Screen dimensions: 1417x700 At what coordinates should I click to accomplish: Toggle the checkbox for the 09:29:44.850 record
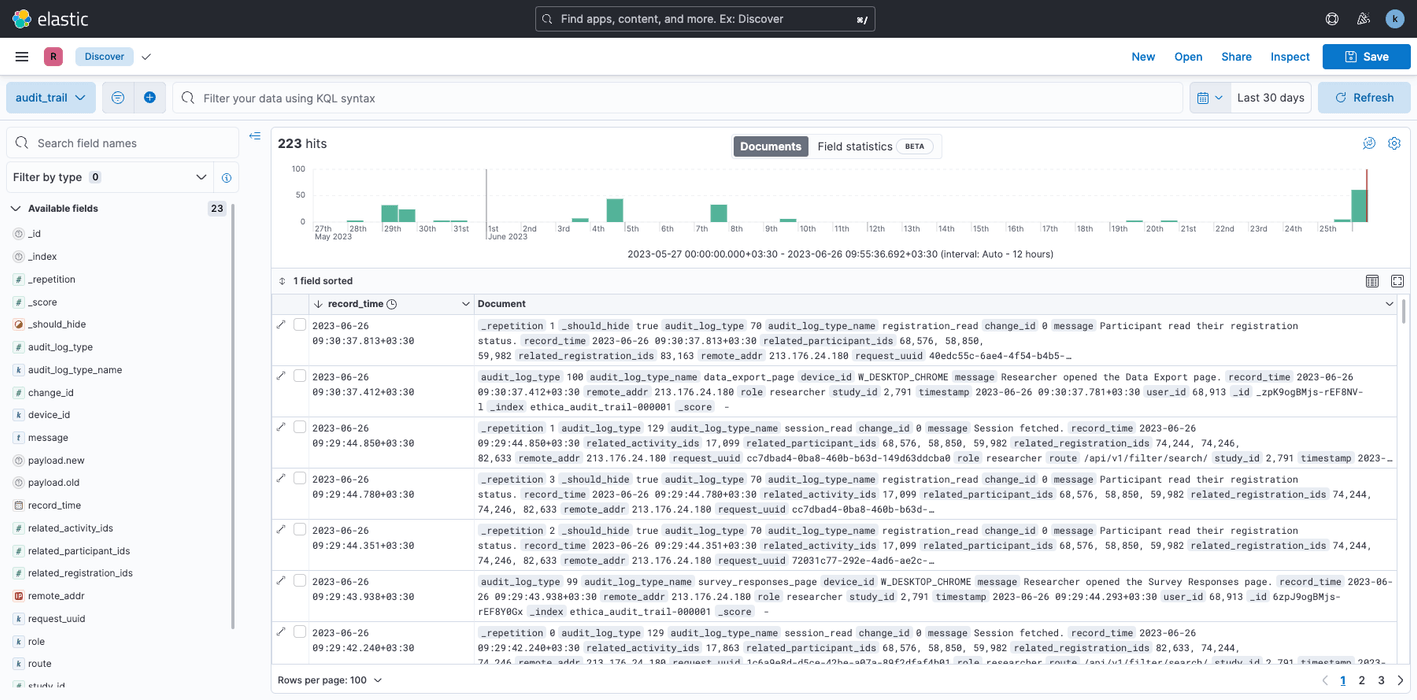coord(300,427)
